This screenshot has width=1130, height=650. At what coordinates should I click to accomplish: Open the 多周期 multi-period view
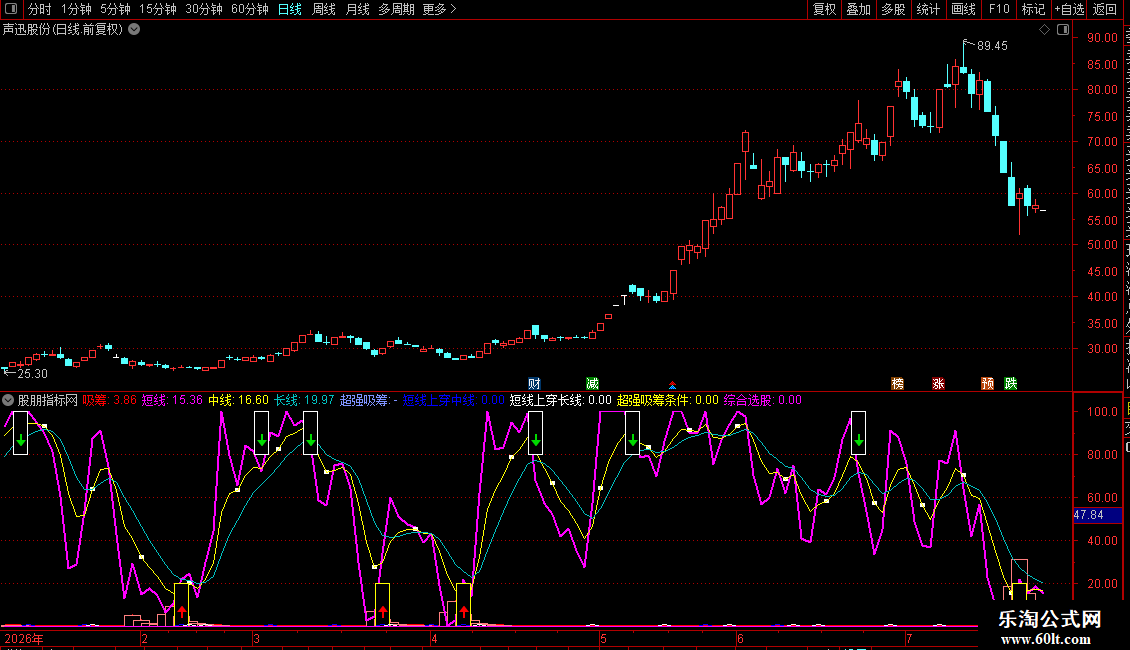click(396, 9)
